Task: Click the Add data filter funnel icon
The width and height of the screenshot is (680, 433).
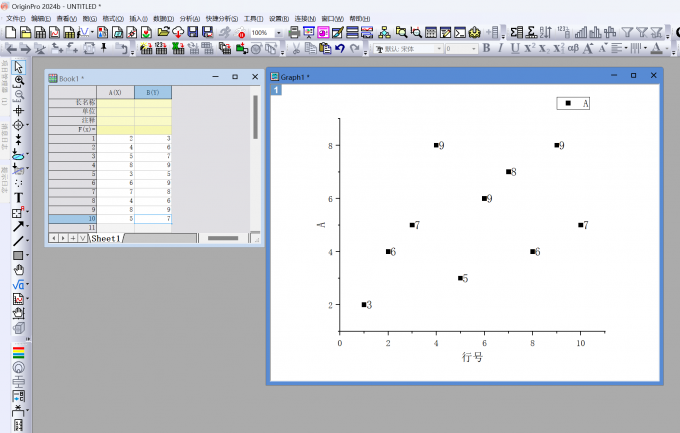Action: point(627,32)
